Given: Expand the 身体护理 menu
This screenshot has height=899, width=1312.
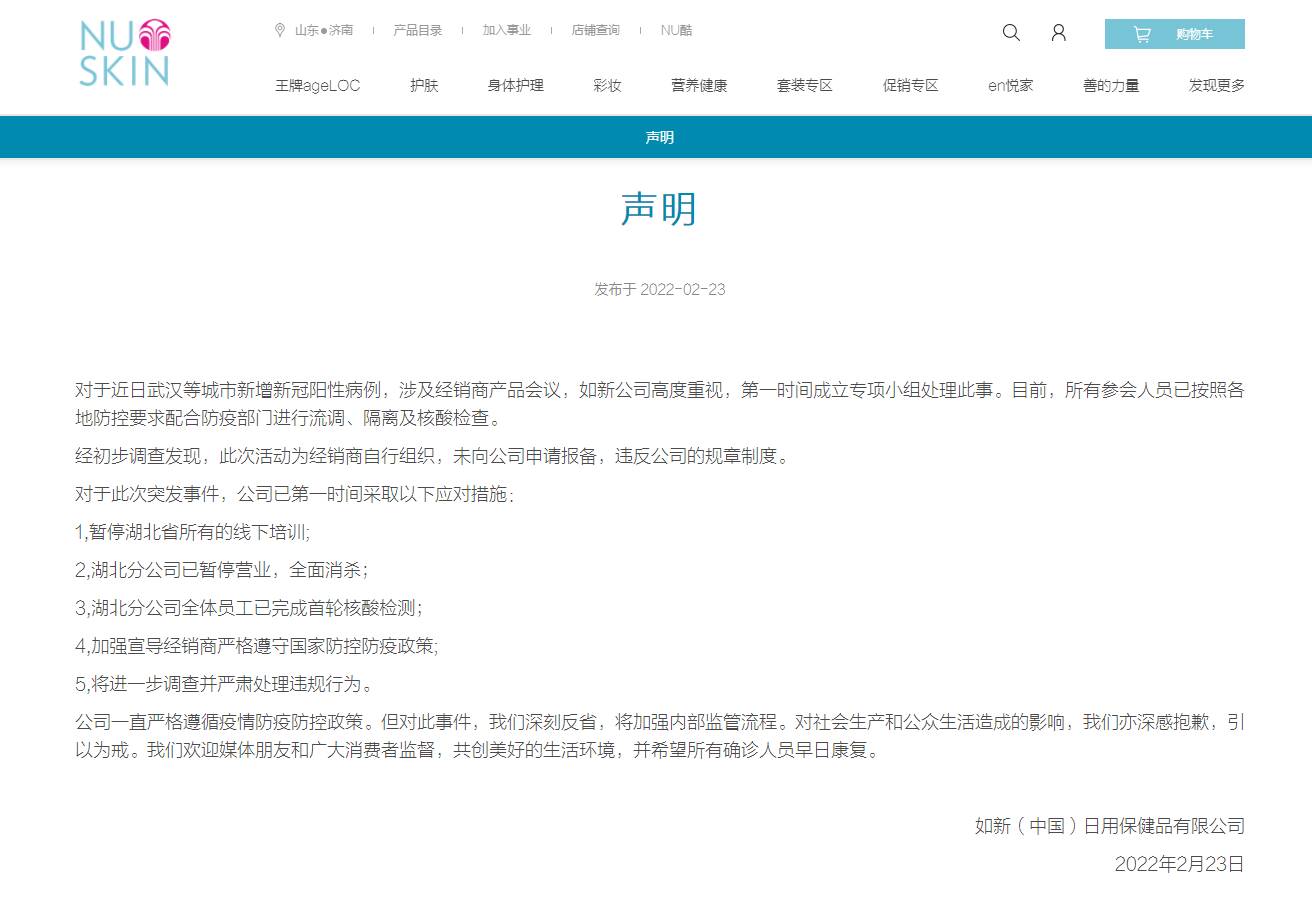Looking at the screenshot, I should (x=515, y=86).
